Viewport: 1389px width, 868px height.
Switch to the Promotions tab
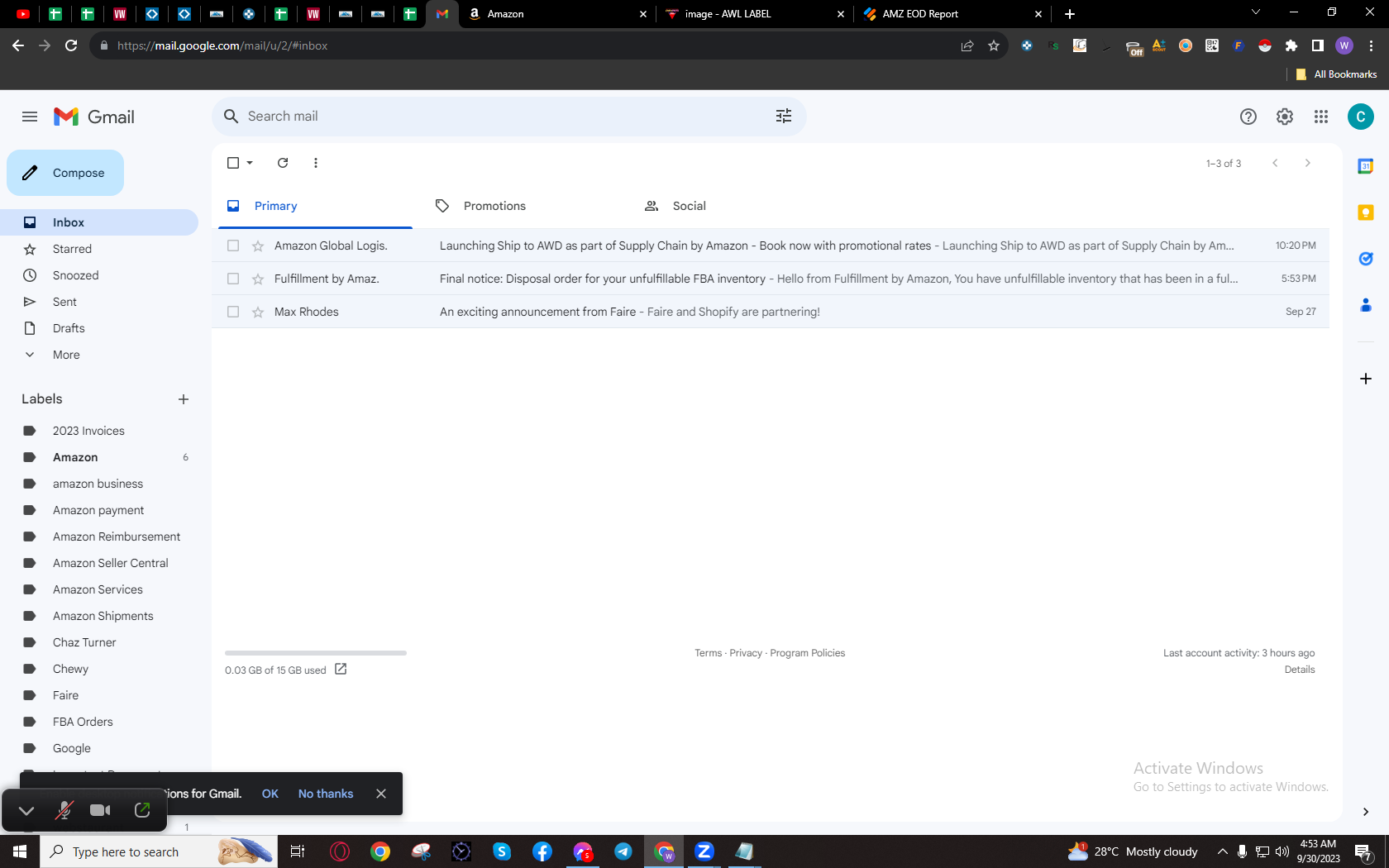coord(524,206)
